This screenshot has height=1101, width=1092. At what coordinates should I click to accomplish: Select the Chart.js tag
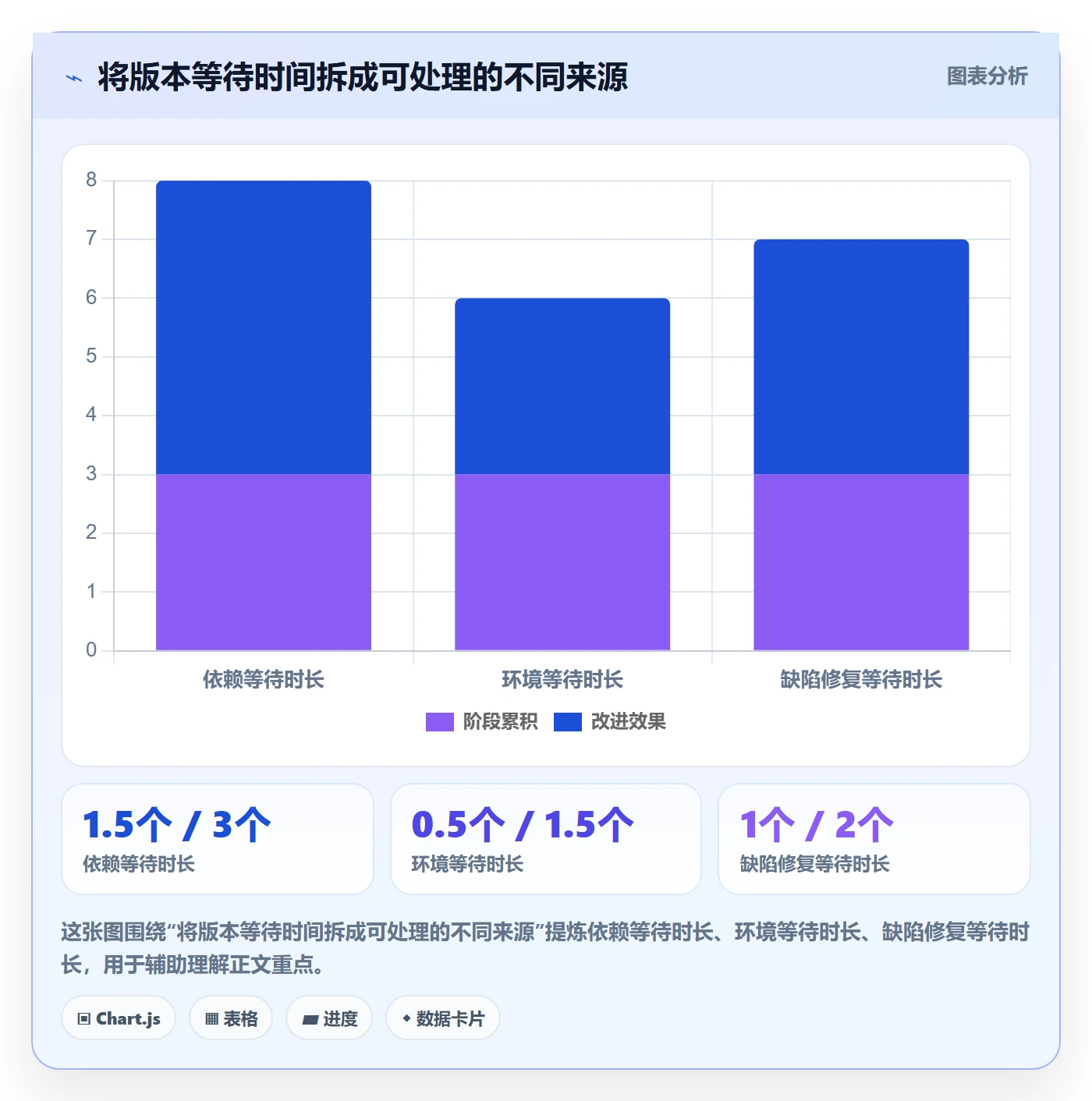(119, 1018)
